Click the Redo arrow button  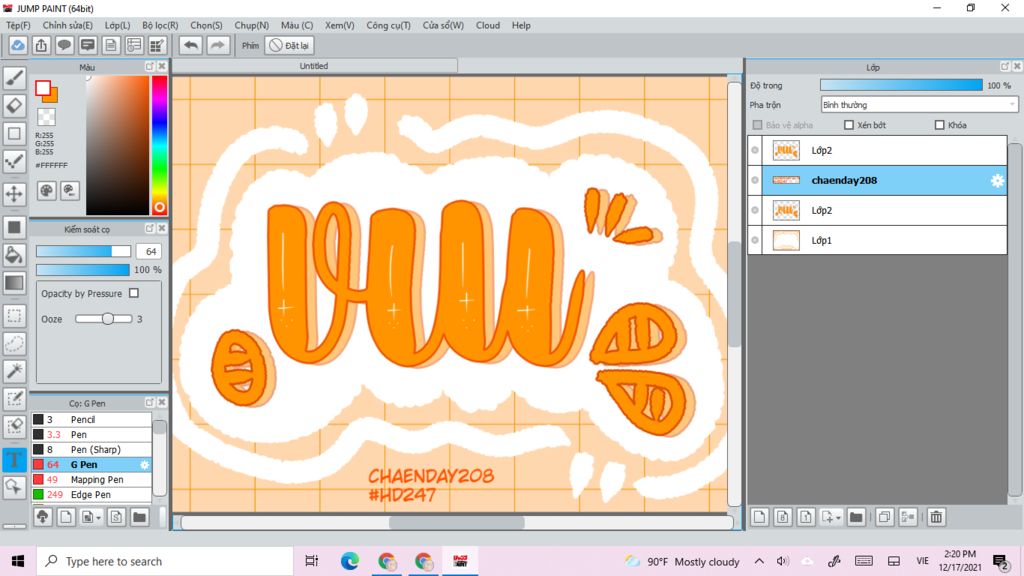[217, 45]
